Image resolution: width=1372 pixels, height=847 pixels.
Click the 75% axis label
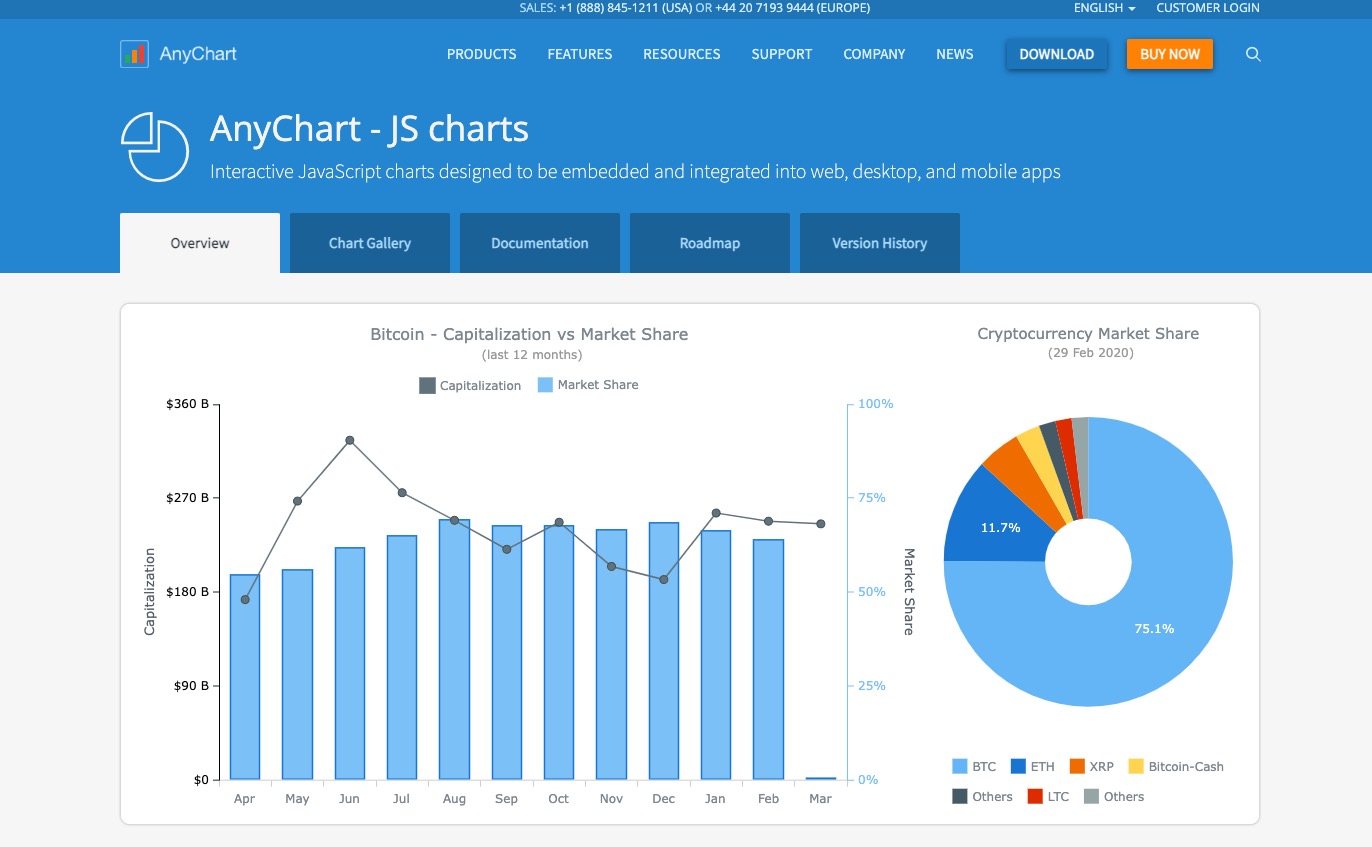[x=872, y=498]
